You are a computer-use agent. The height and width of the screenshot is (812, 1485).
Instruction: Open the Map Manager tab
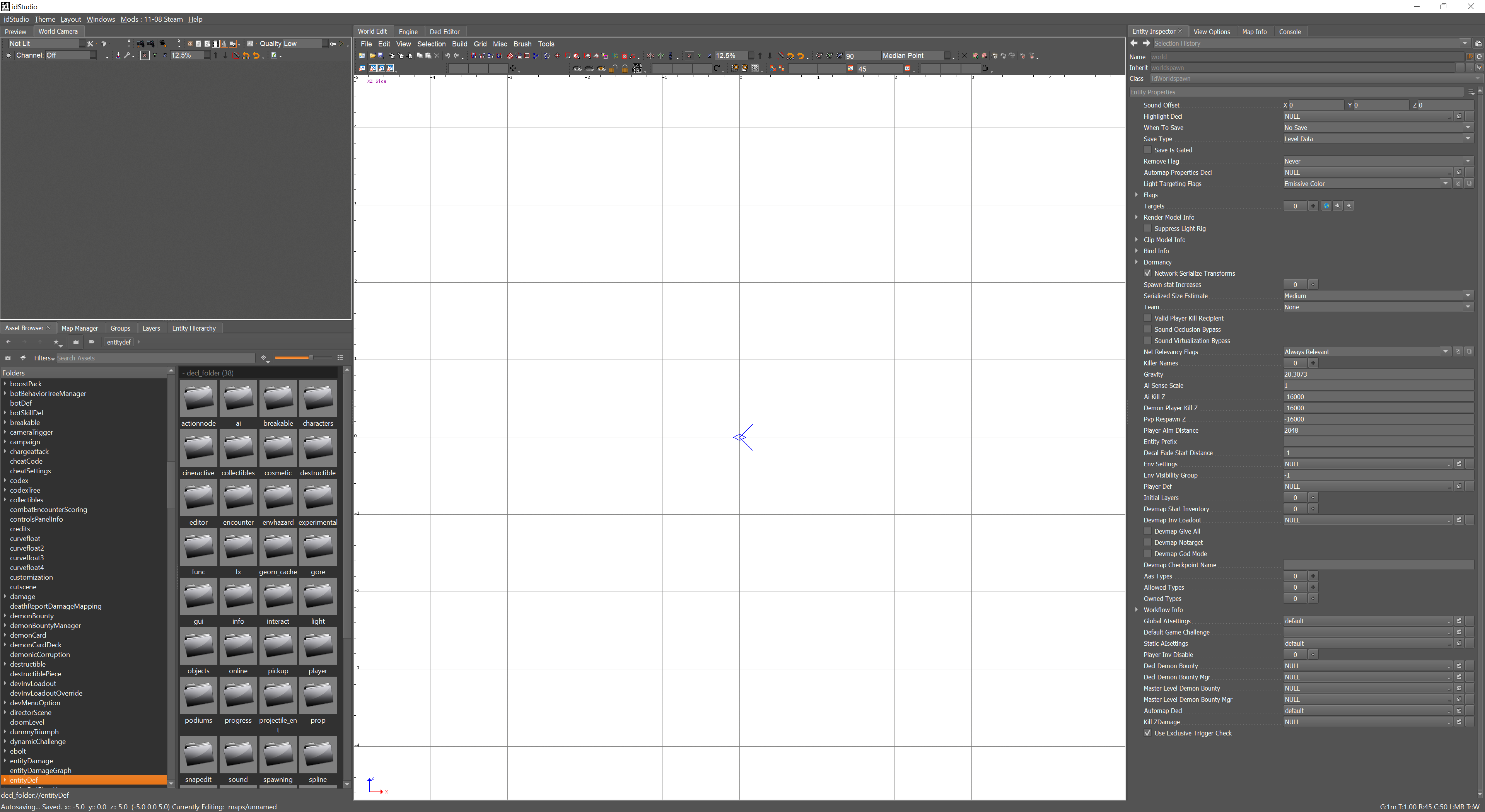[x=80, y=329]
